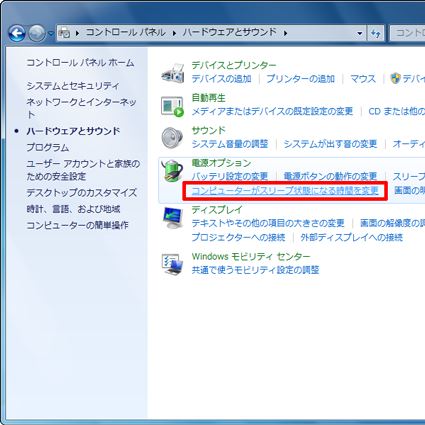Click システムが出す音の変更 link
This screenshot has width=425, height=425.
330,144
